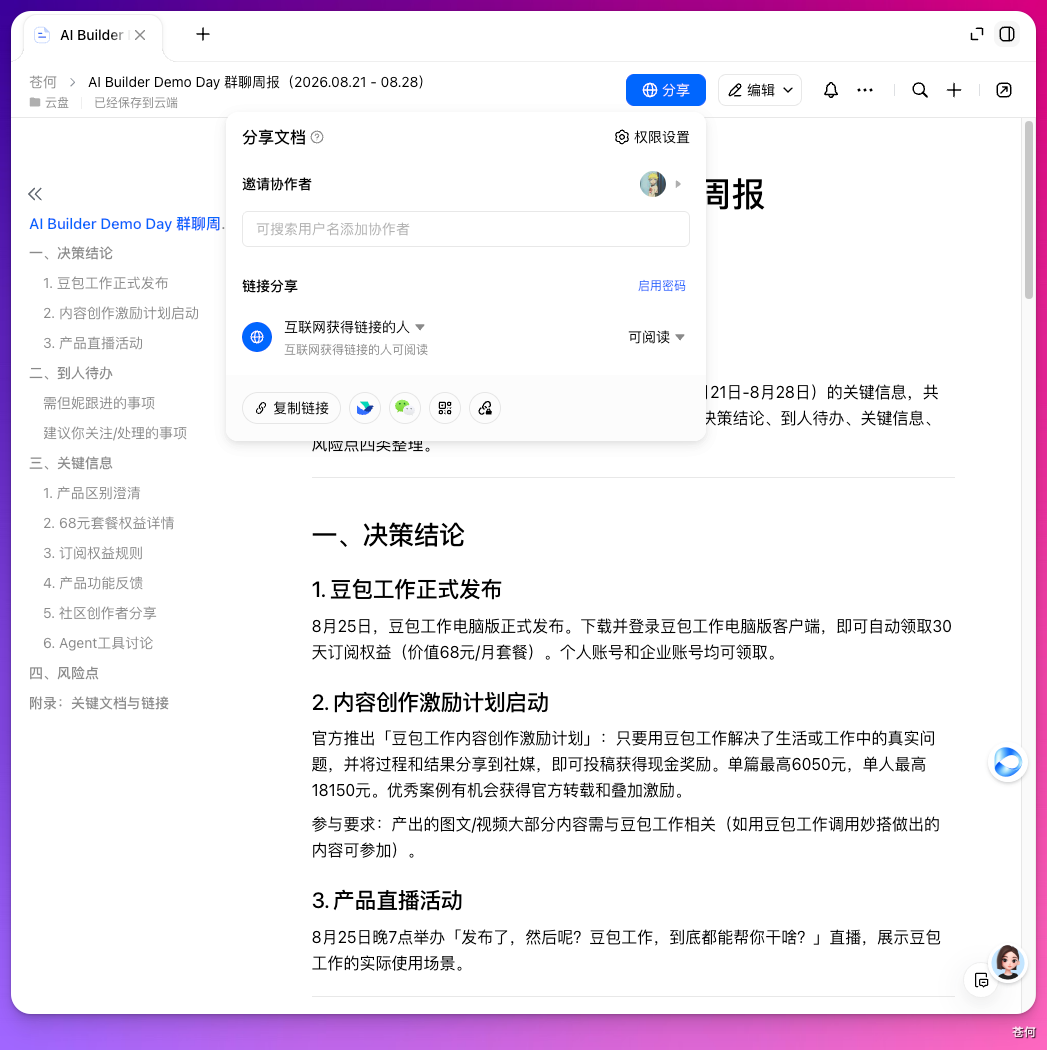Click the small comment panel icon bottom right
The width and height of the screenshot is (1047, 1050).
(981, 981)
